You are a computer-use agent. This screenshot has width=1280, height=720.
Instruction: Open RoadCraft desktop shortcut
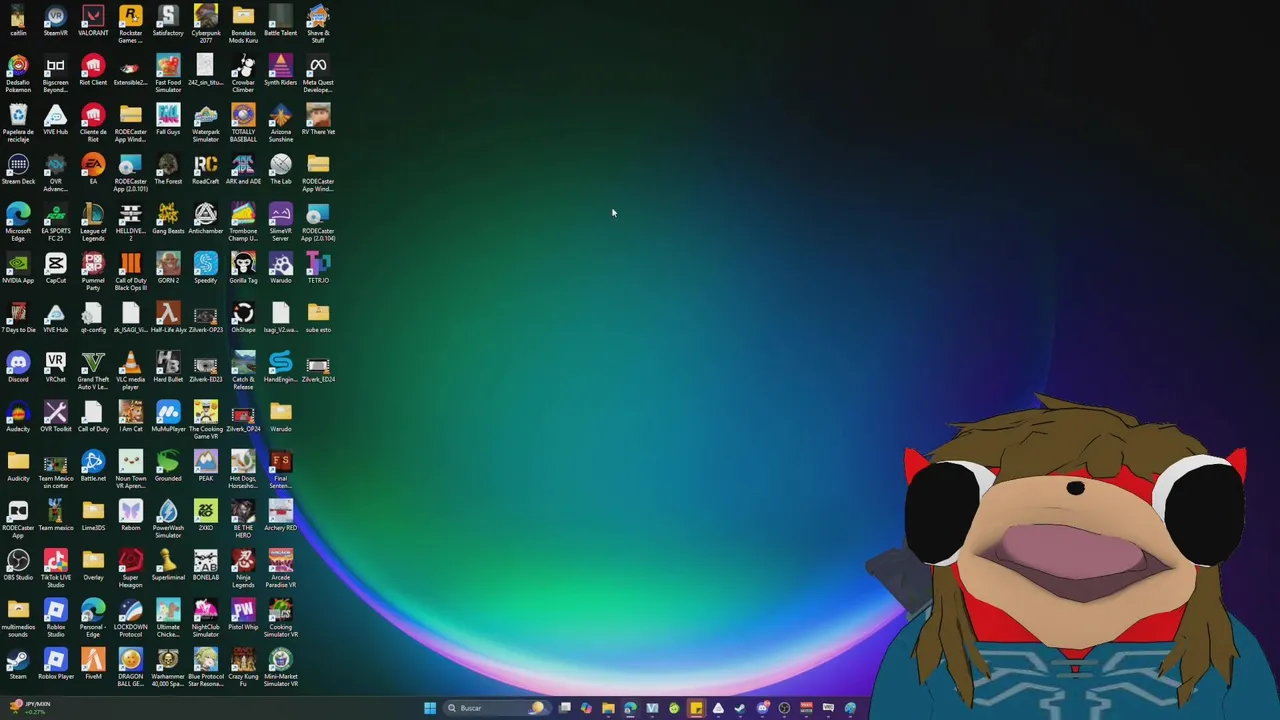click(x=205, y=170)
